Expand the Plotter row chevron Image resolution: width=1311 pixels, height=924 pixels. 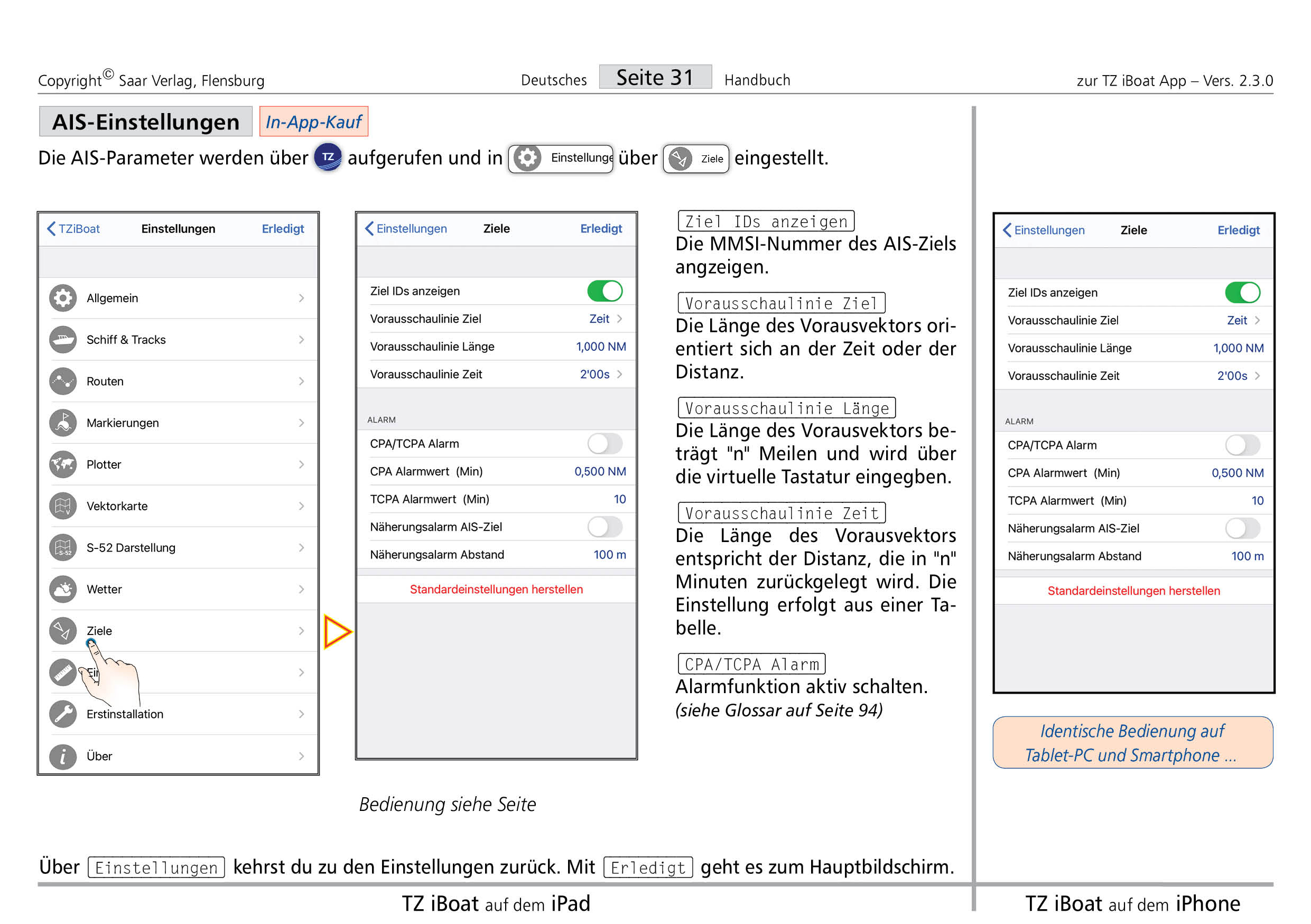tap(302, 465)
